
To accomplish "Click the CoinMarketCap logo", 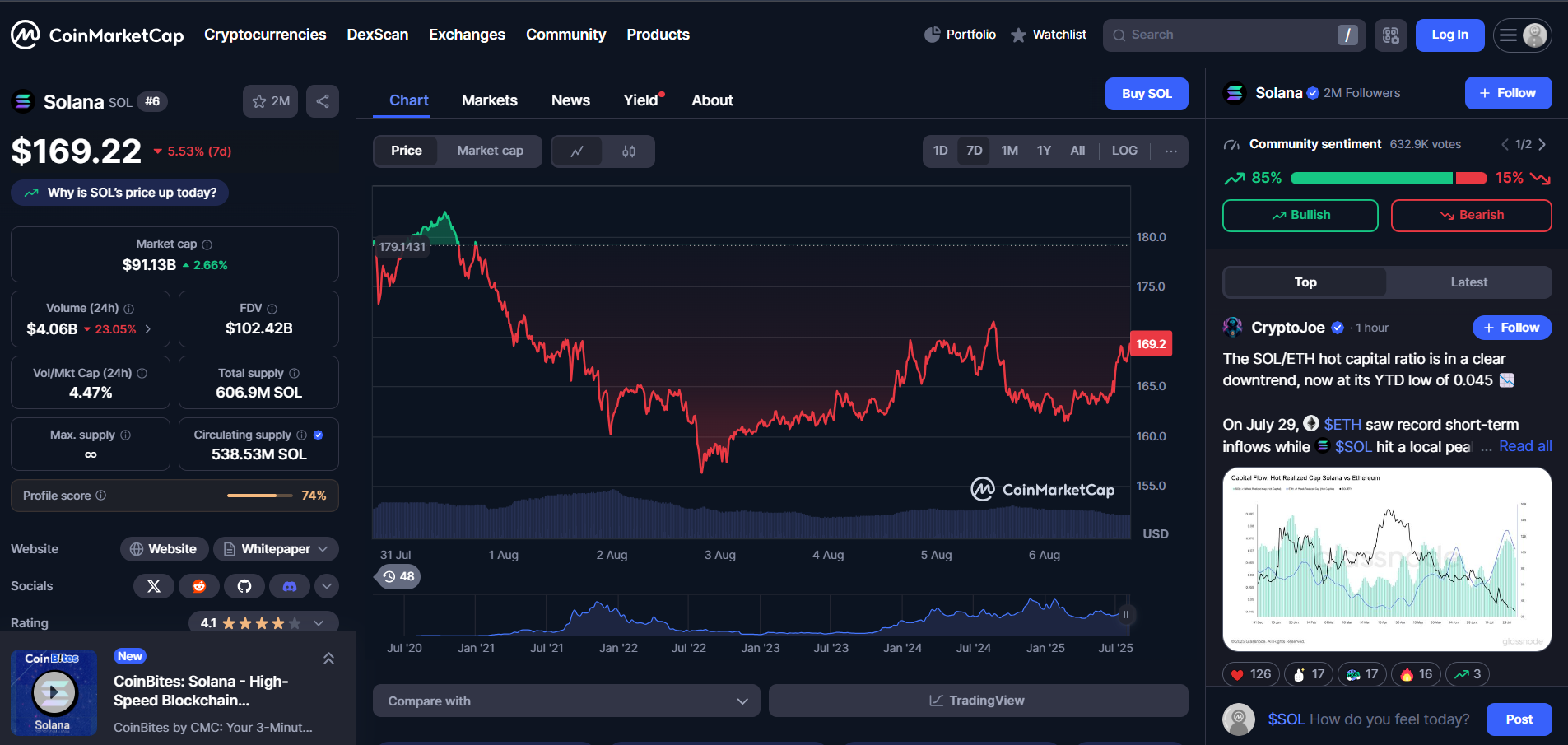I will [97, 35].
